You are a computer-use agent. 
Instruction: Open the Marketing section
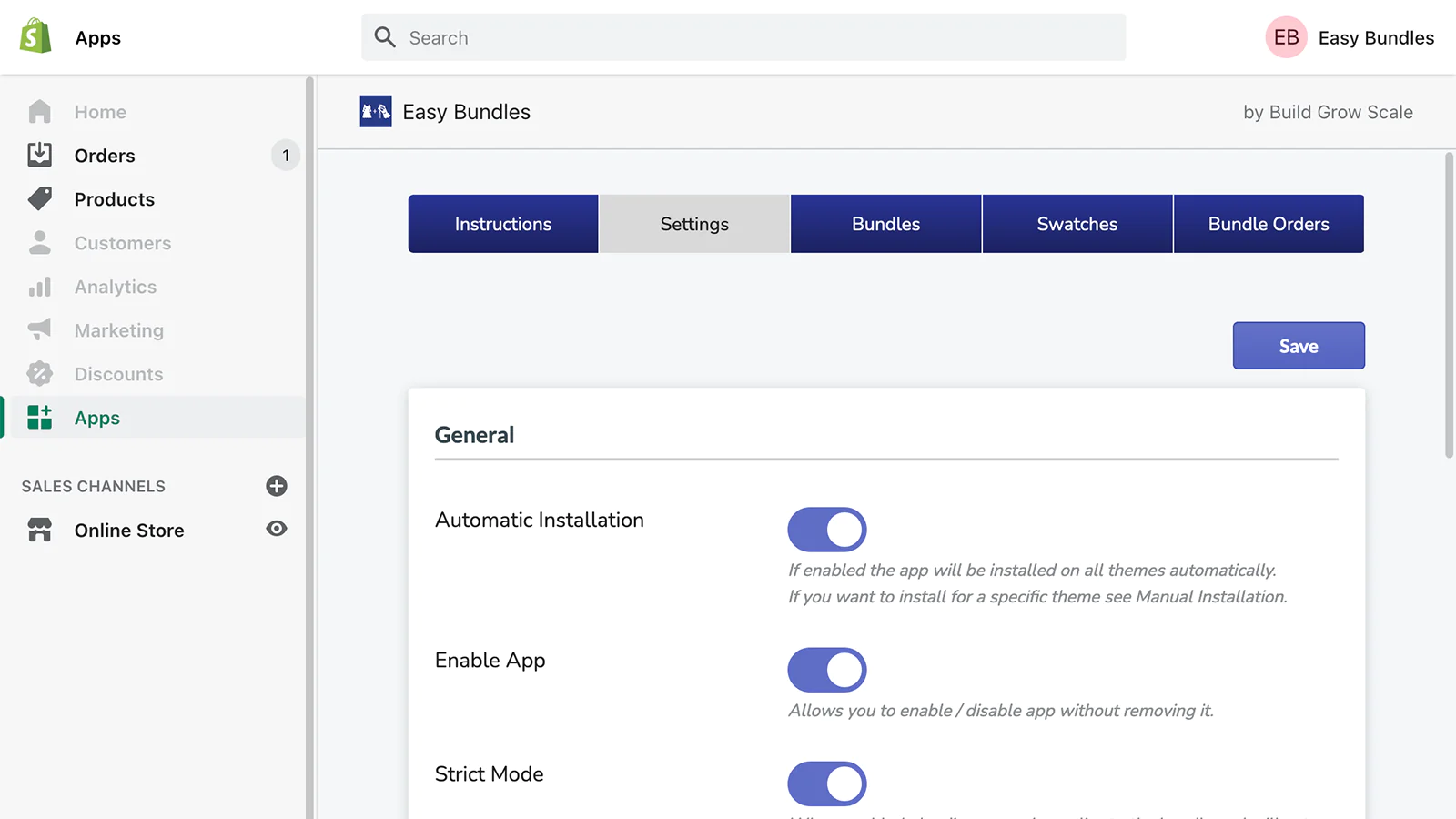(118, 330)
